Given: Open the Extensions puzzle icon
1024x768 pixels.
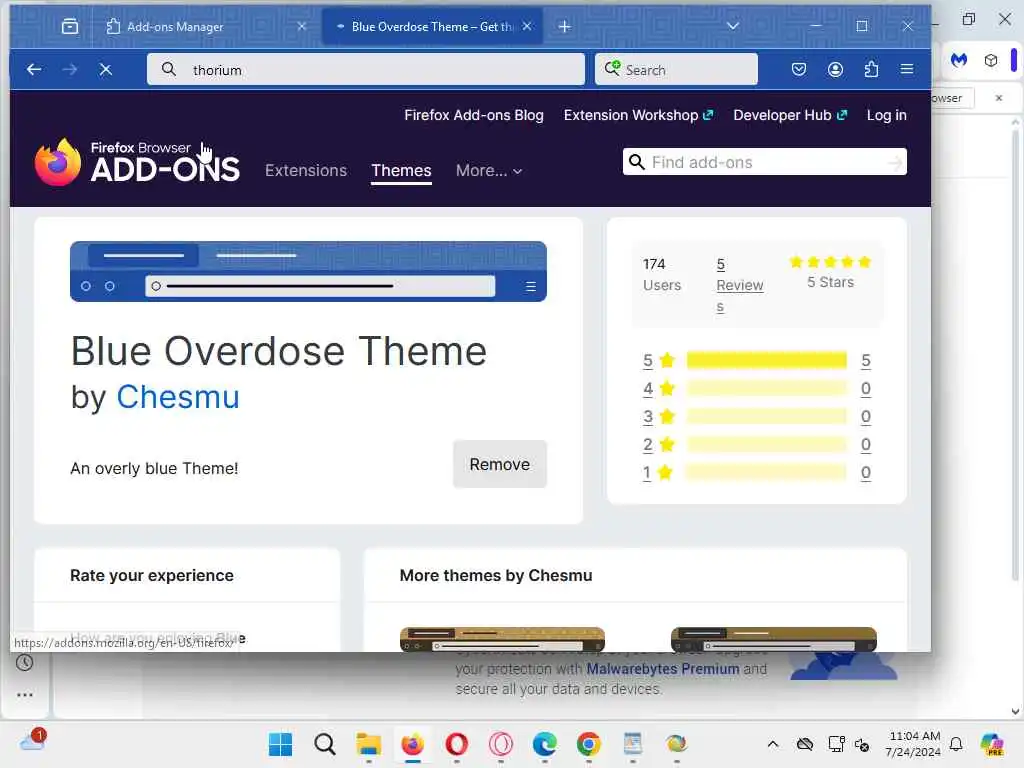Looking at the screenshot, I should (x=871, y=69).
